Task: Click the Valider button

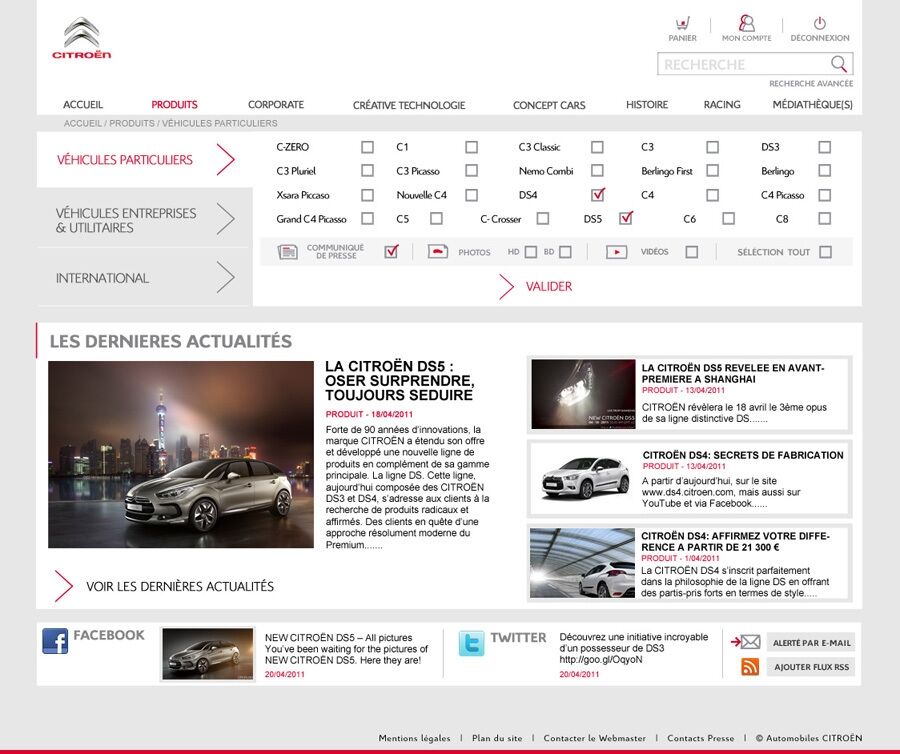Action: click(549, 286)
